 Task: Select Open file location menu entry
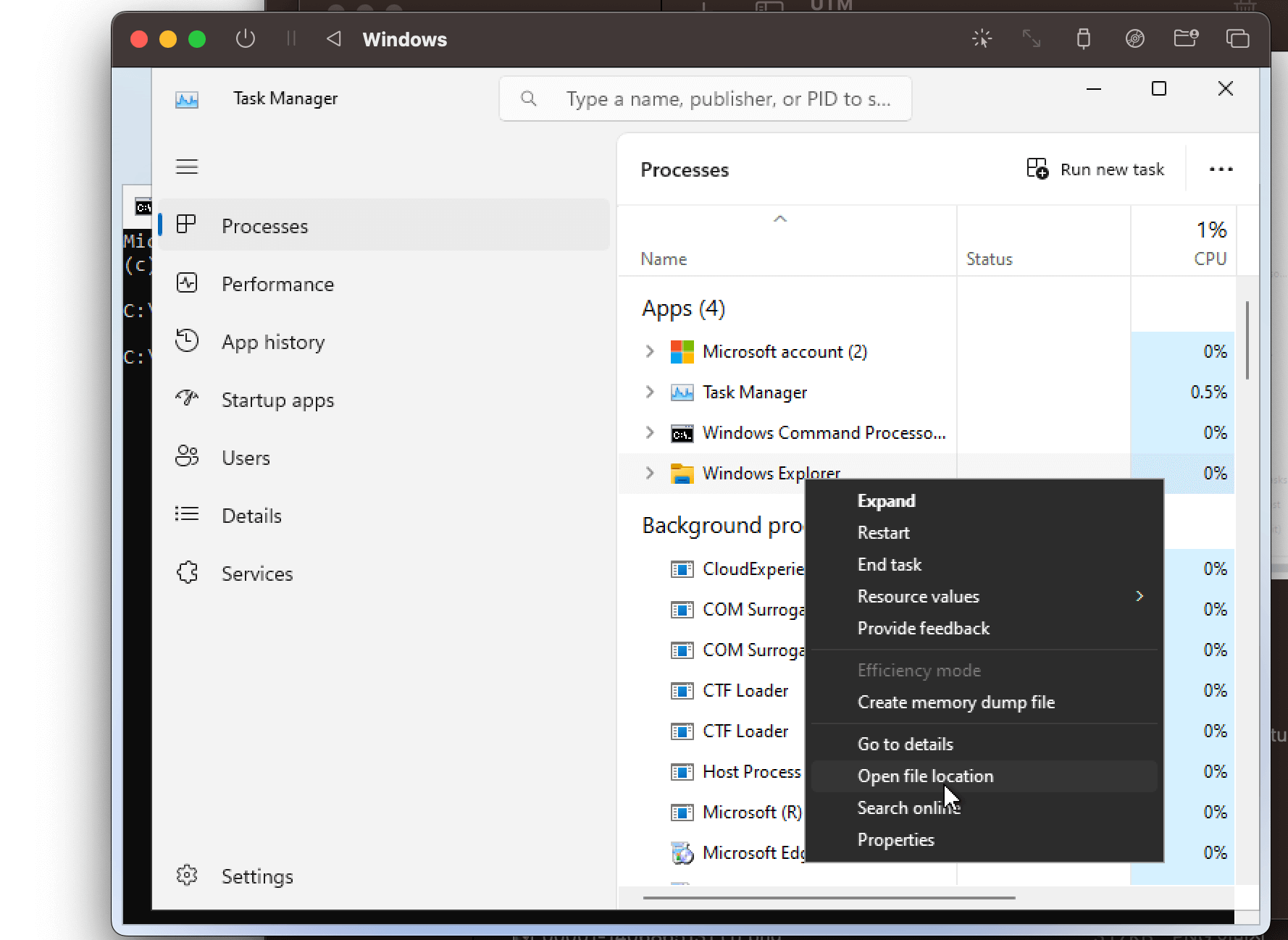pos(984,776)
